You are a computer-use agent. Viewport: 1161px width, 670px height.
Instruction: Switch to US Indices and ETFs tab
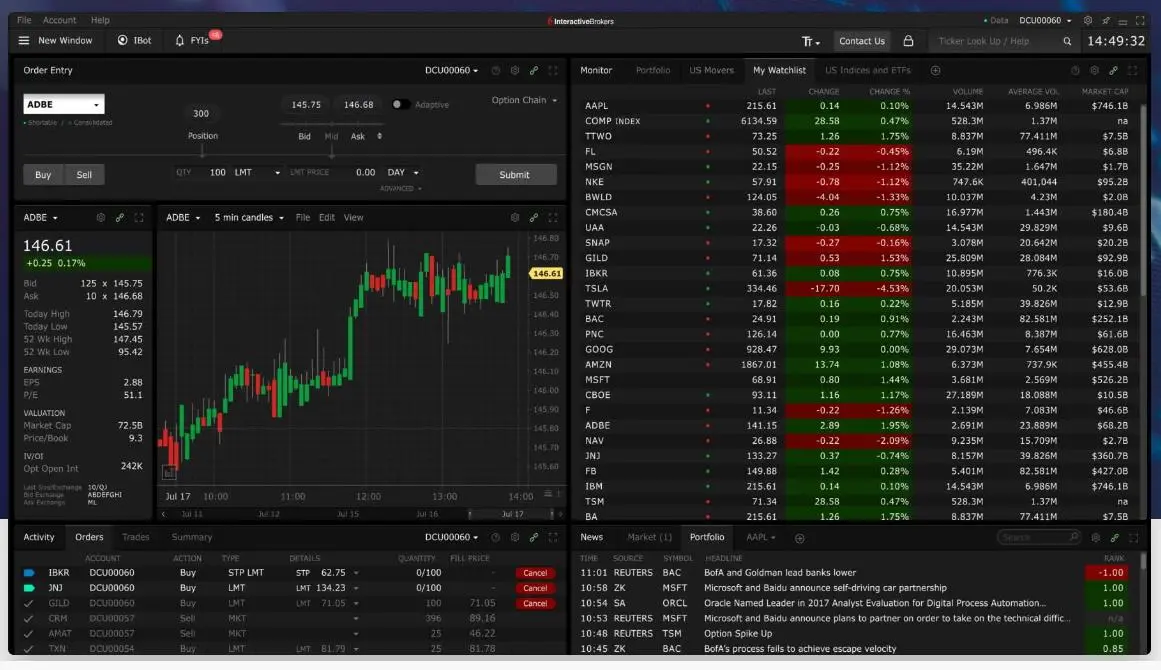(868, 70)
